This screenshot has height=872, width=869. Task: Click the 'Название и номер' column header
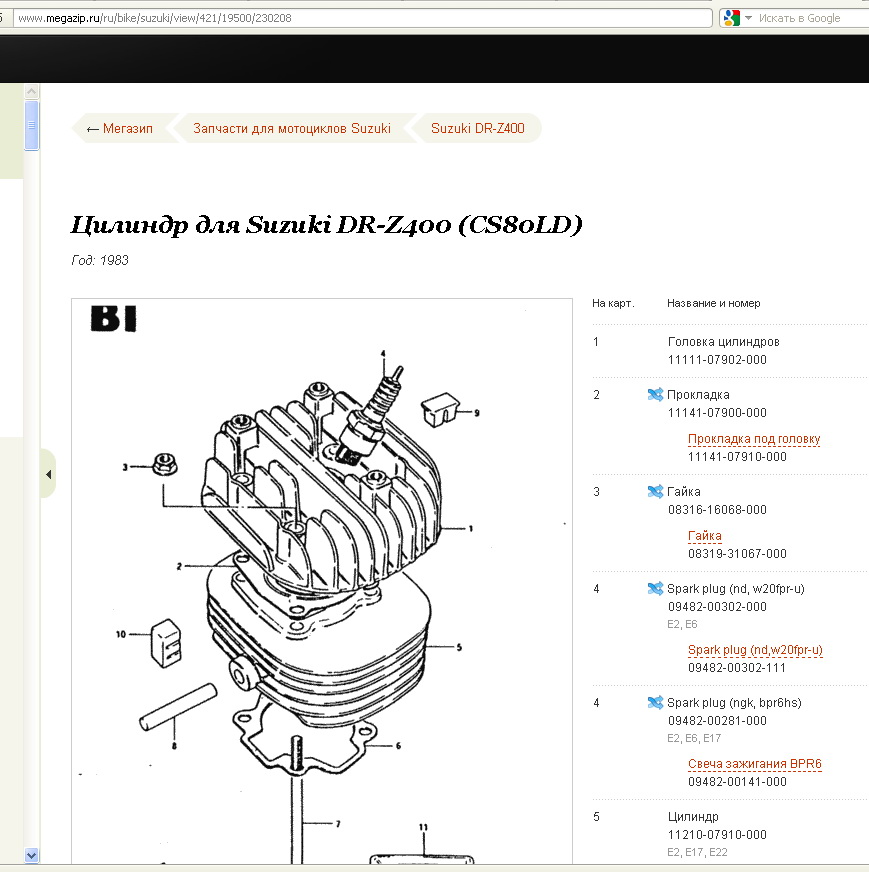(x=714, y=303)
